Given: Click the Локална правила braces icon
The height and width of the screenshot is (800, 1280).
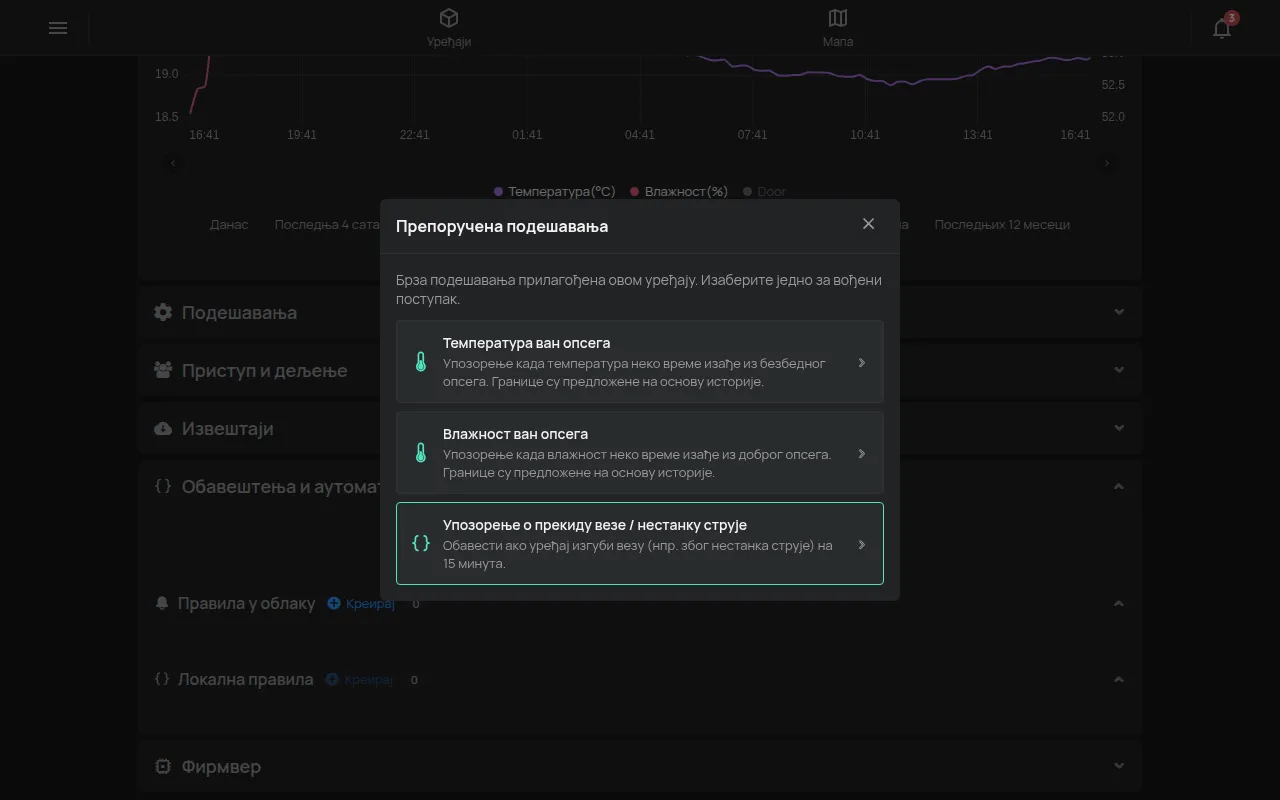Looking at the screenshot, I should pyautogui.click(x=163, y=679).
